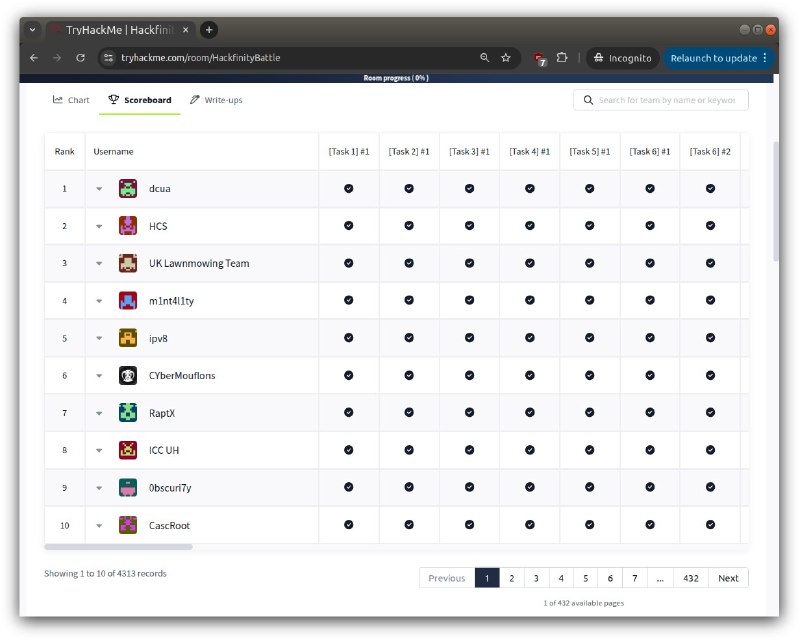Click UK Lawnmowing Team avatar
The image size is (800, 640).
coord(128,263)
